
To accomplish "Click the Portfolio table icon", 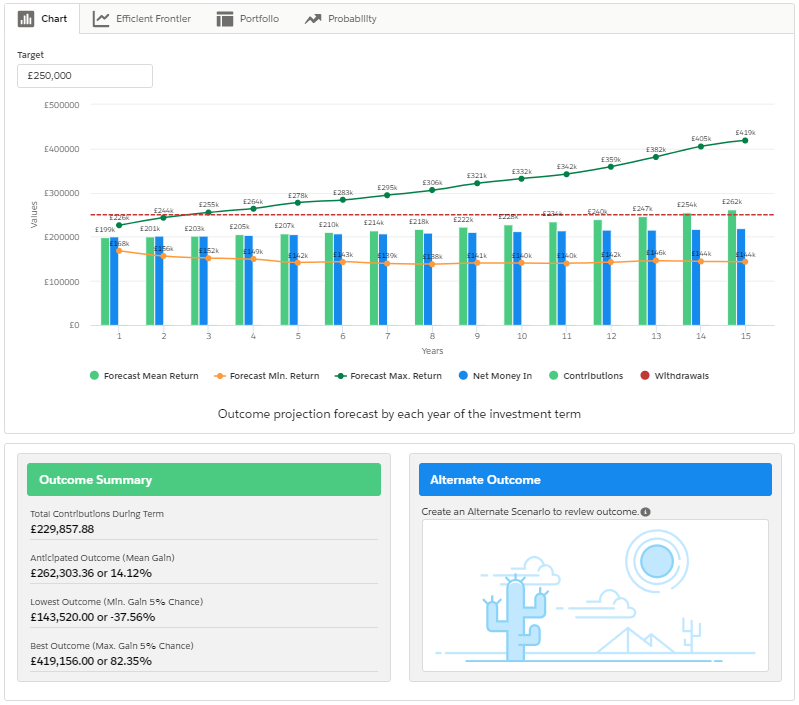I will (x=224, y=19).
